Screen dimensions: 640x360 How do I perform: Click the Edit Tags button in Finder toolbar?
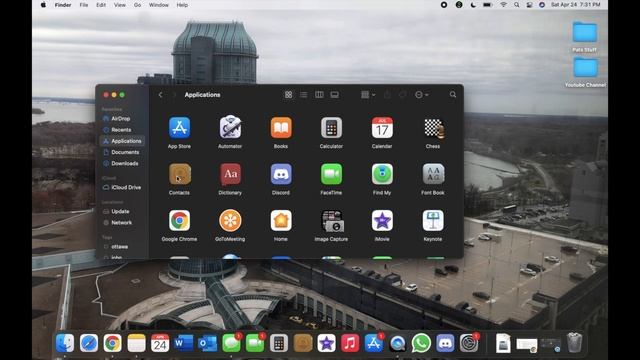pyautogui.click(x=403, y=95)
